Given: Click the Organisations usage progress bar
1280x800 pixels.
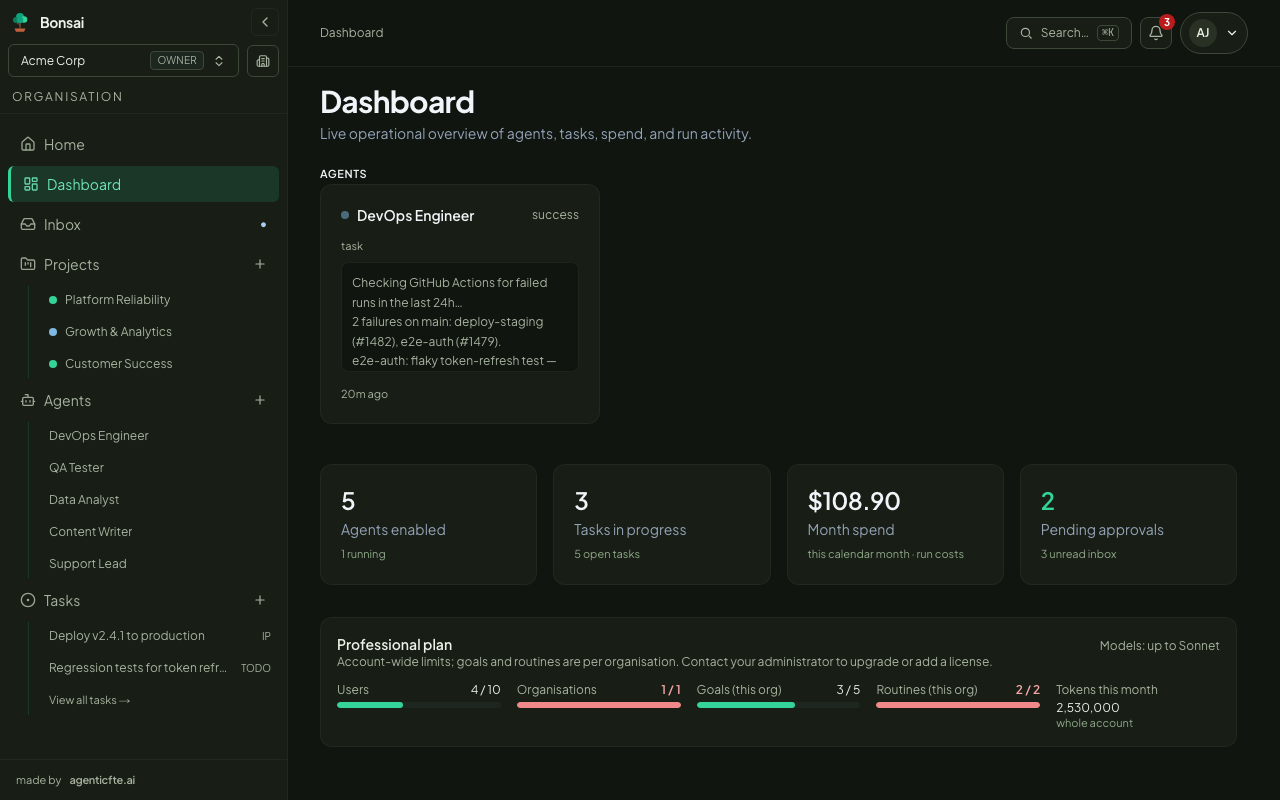Looking at the screenshot, I should [599, 705].
